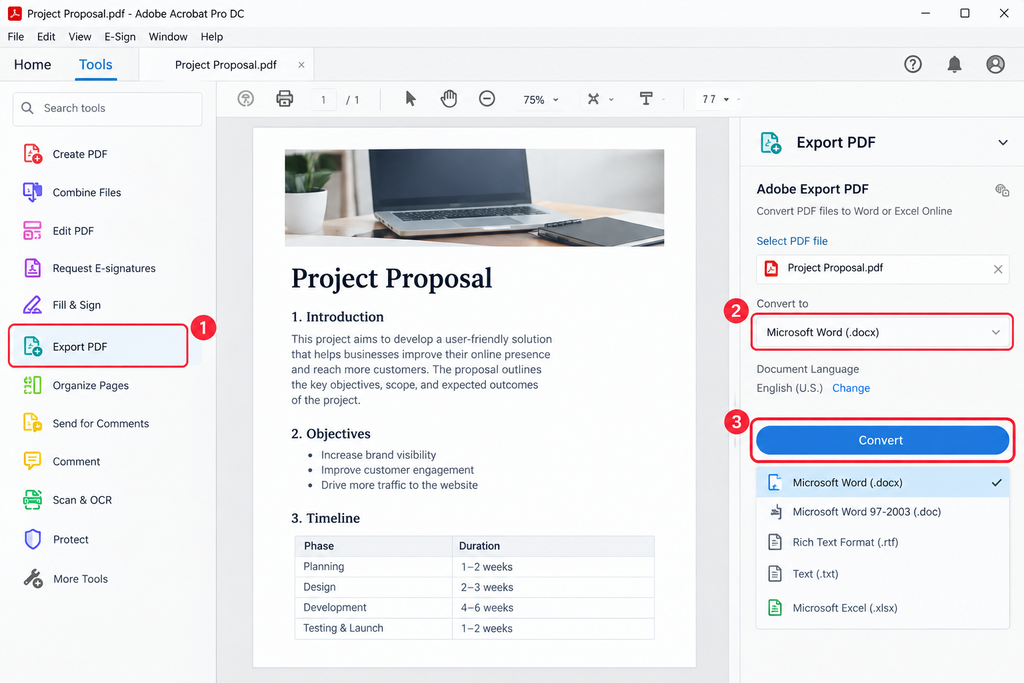Click the blue Convert button
The height and width of the screenshot is (683, 1024).
[882, 440]
